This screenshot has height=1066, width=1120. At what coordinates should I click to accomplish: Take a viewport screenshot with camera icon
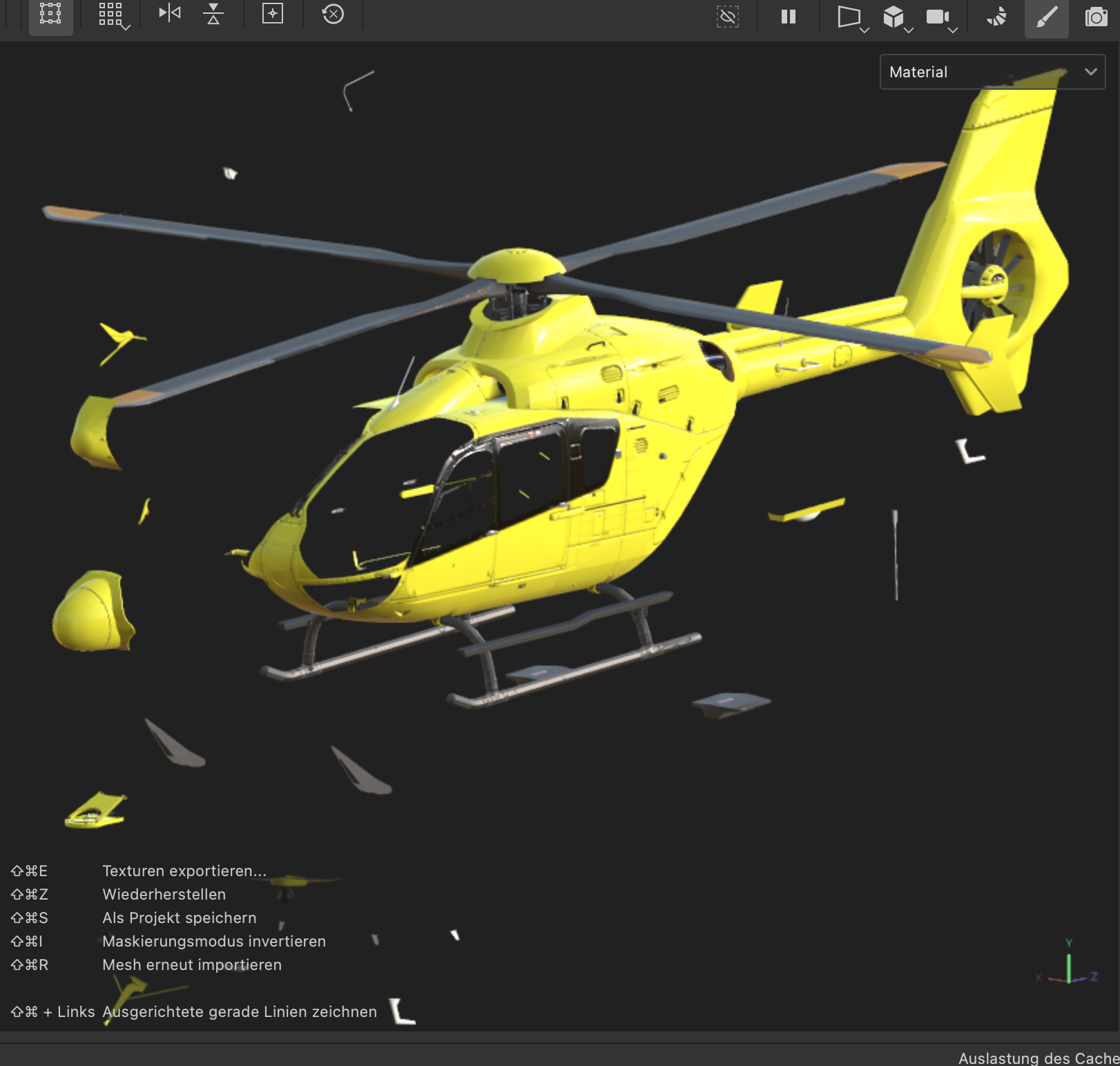pos(1096,17)
